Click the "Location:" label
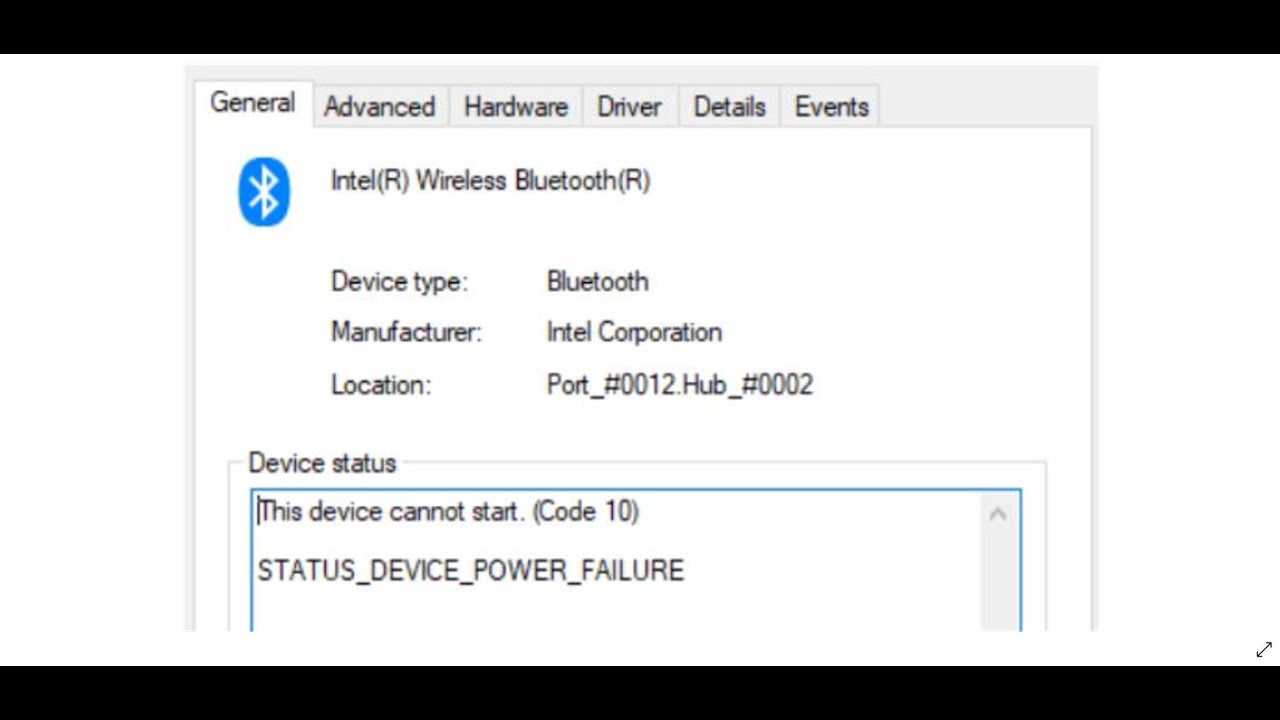This screenshot has width=1280, height=720. pyautogui.click(x=381, y=385)
